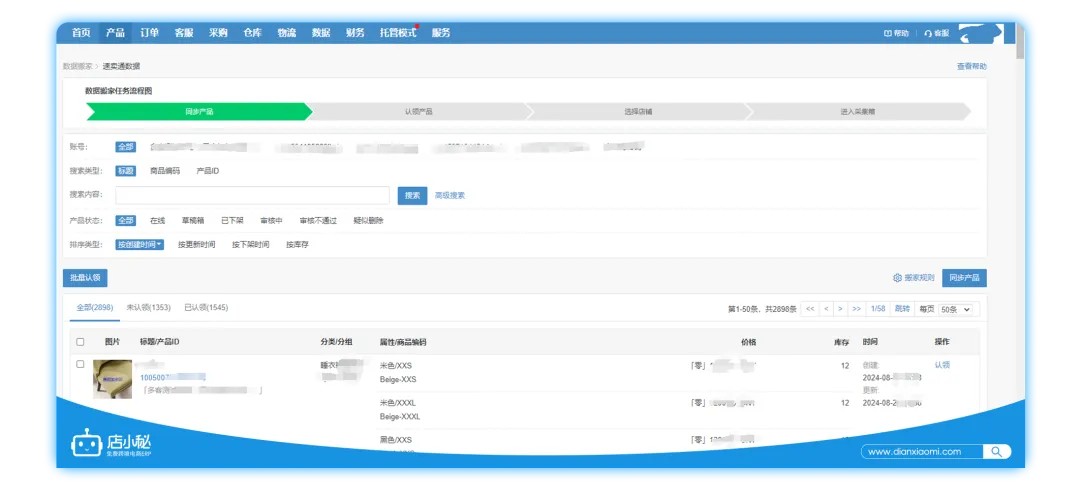The height and width of the screenshot is (498, 1080).
Task: Open the 数据 navigation menu
Action: [x=321, y=32]
